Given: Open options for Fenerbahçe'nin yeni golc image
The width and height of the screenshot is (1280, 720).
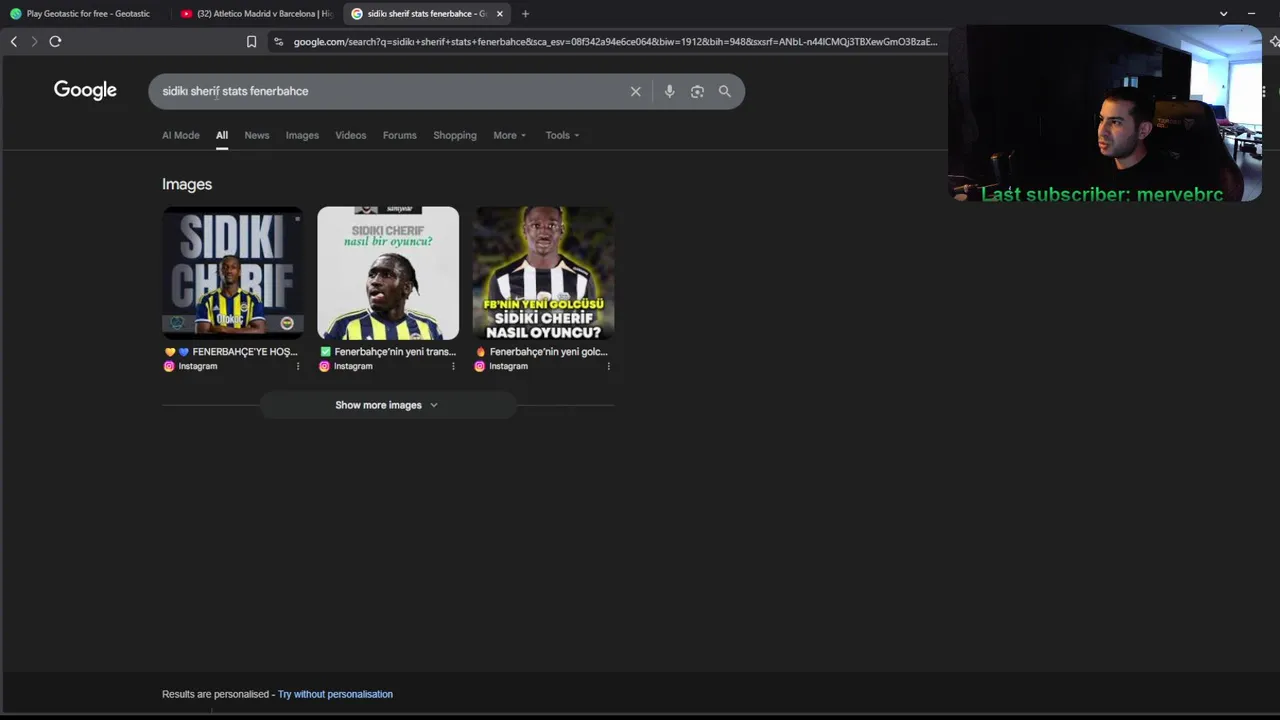Looking at the screenshot, I should 608,366.
